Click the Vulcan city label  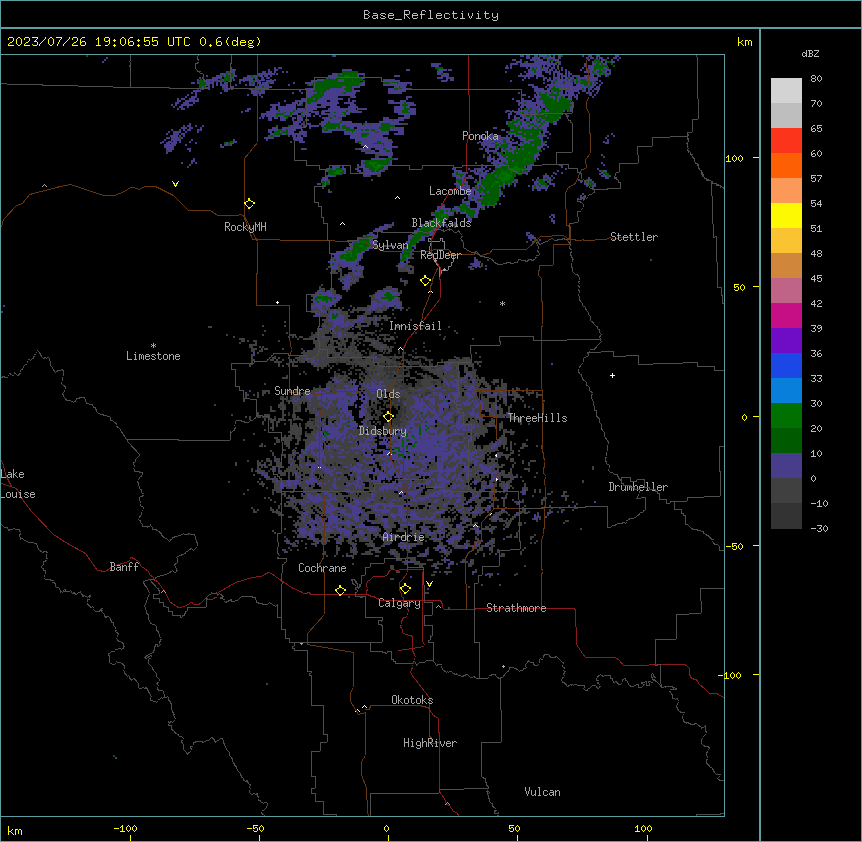click(543, 792)
